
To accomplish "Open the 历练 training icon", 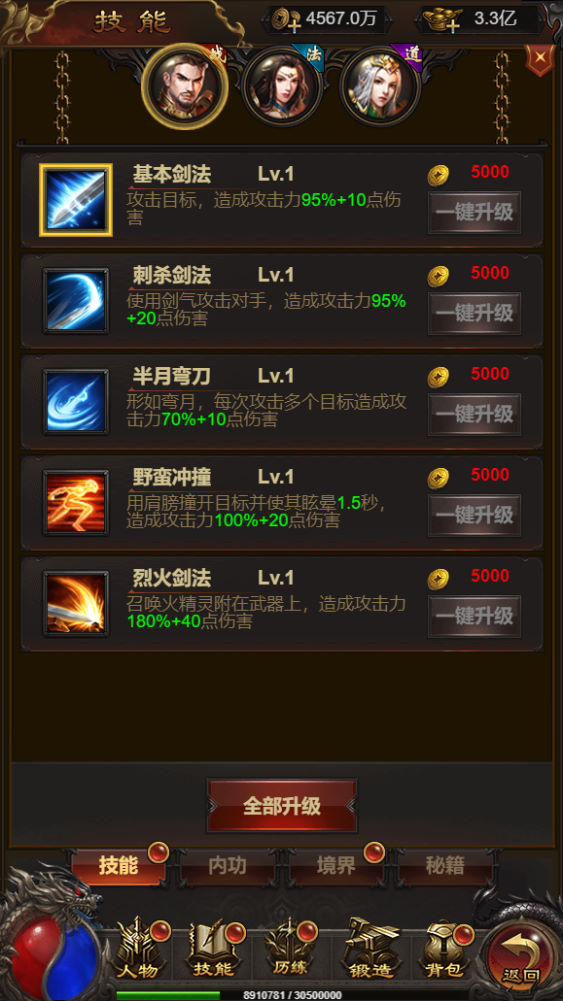I will 290,948.
